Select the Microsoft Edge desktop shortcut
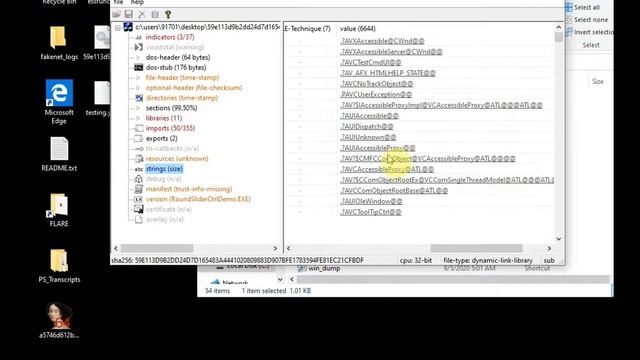The height and width of the screenshot is (360, 640). point(59,102)
